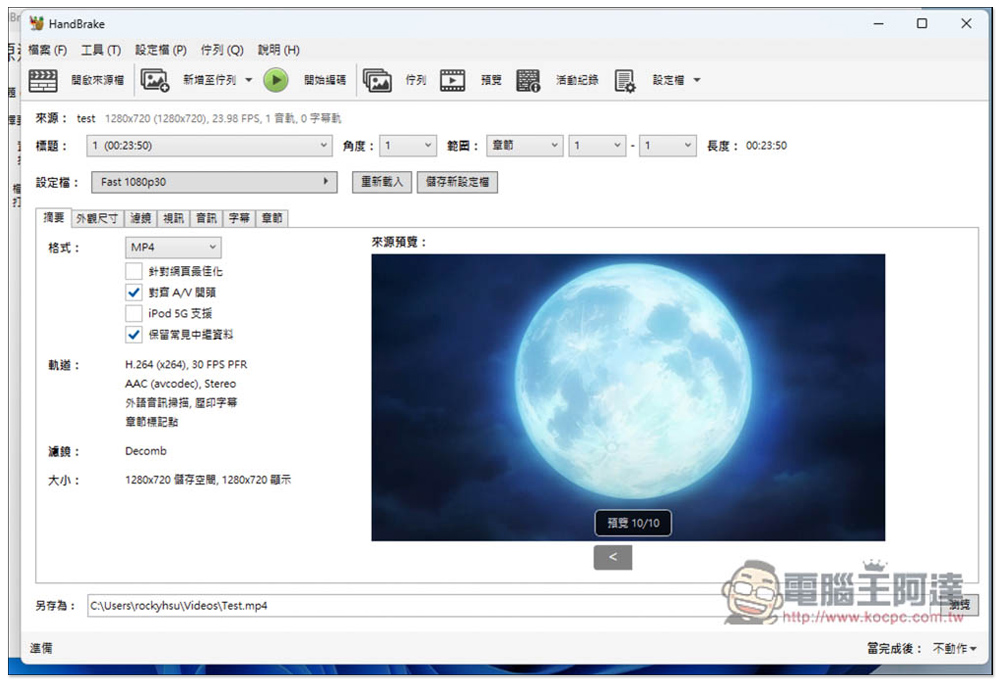The height and width of the screenshot is (683, 1000).
Task: Open the start chapter dropdown
Action: tap(597, 145)
